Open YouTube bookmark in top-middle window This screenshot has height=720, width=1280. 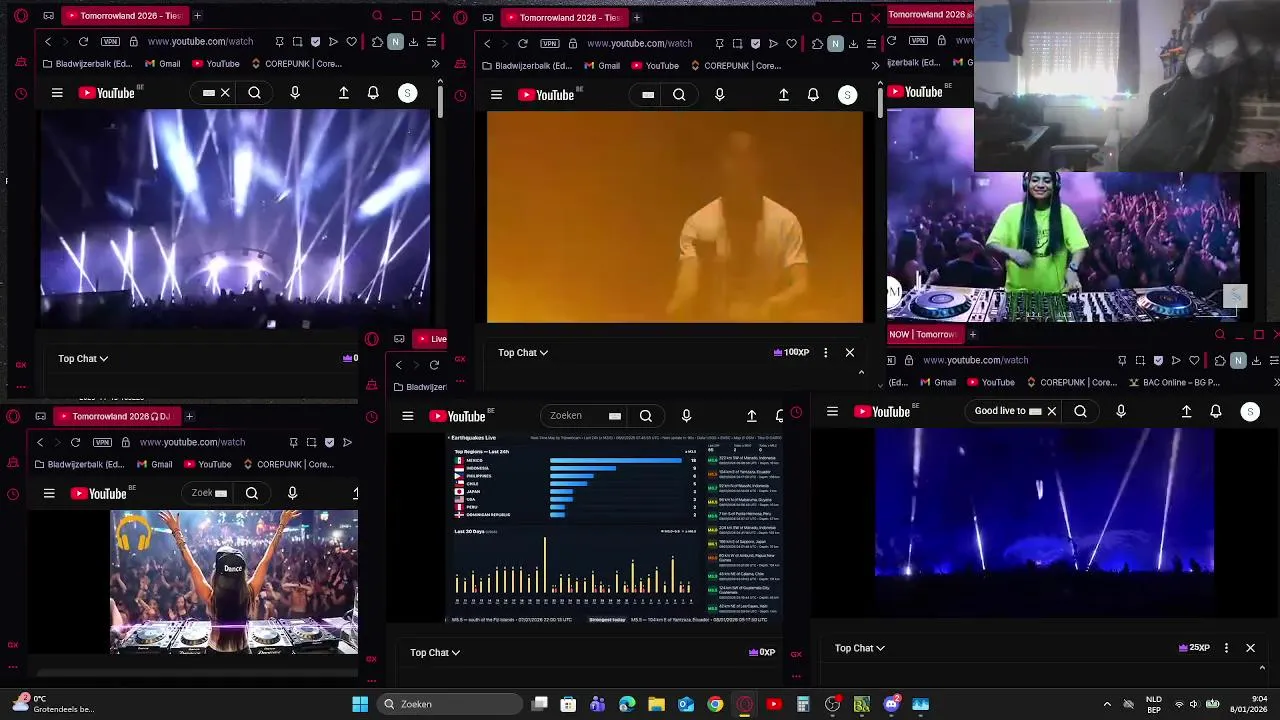pyautogui.click(x=655, y=66)
